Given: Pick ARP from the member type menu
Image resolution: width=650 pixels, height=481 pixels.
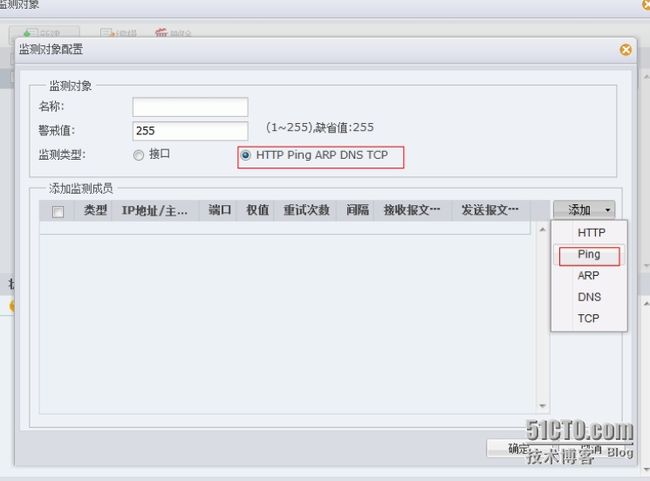Looking at the screenshot, I should click(x=589, y=276).
